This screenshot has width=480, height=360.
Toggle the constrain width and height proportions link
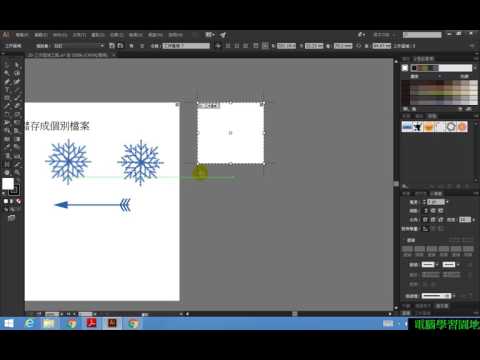tap(359, 46)
